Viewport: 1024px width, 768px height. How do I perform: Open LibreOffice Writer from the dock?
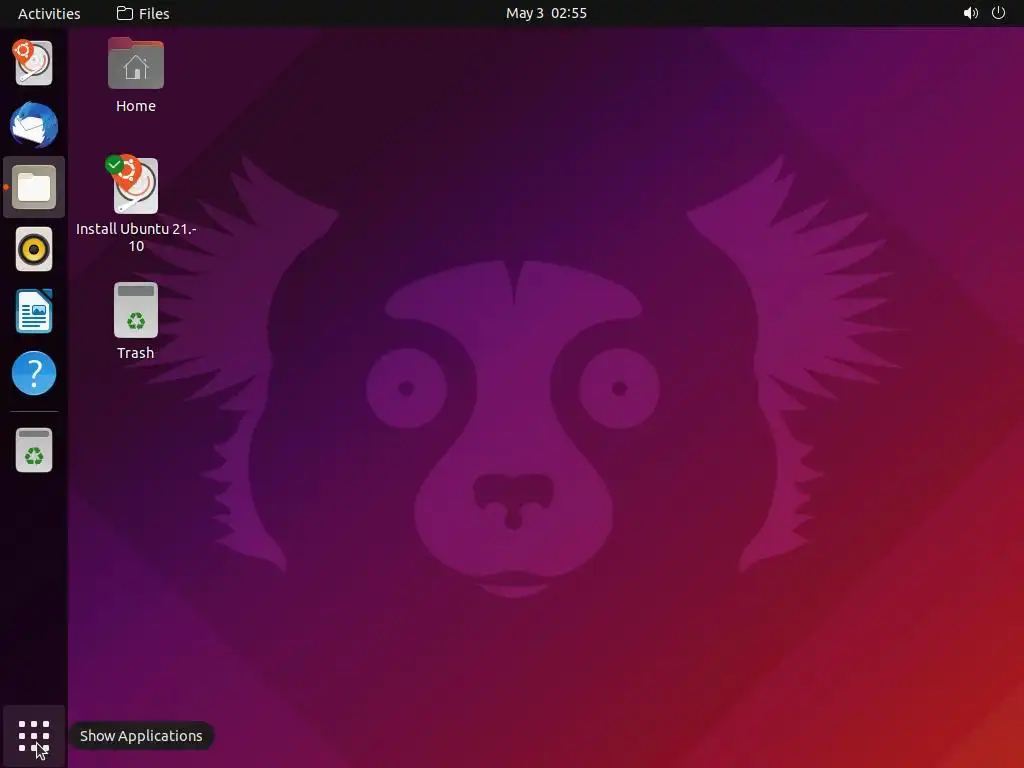pos(34,311)
